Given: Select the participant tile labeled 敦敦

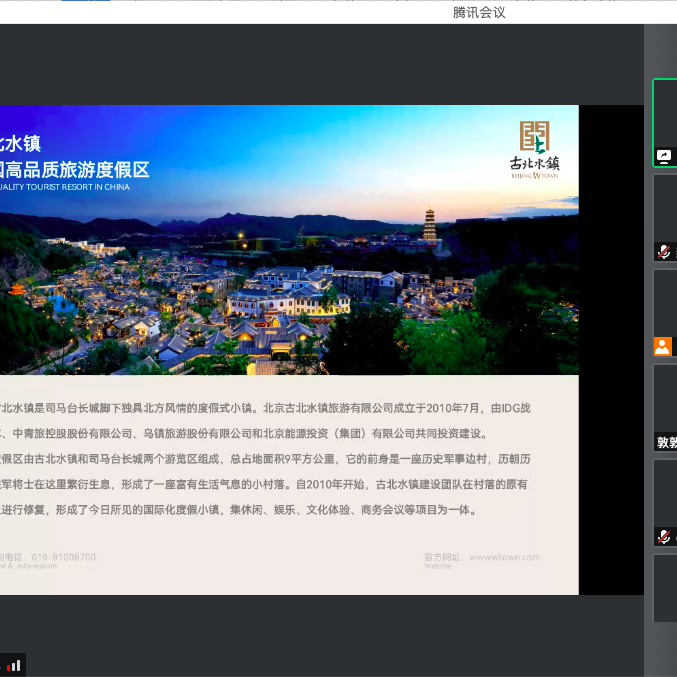Looking at the screenshot, I should [x=665, y=408].
